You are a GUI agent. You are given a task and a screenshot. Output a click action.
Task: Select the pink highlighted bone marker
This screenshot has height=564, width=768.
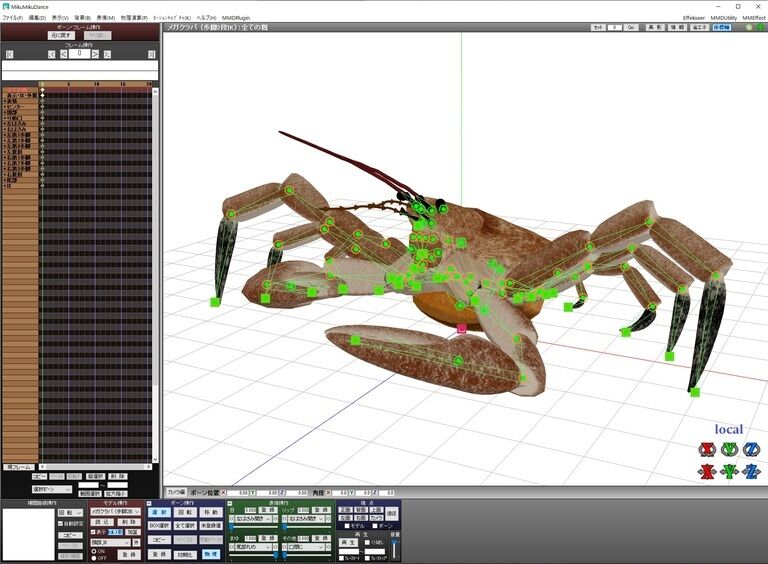click(461, 329)
